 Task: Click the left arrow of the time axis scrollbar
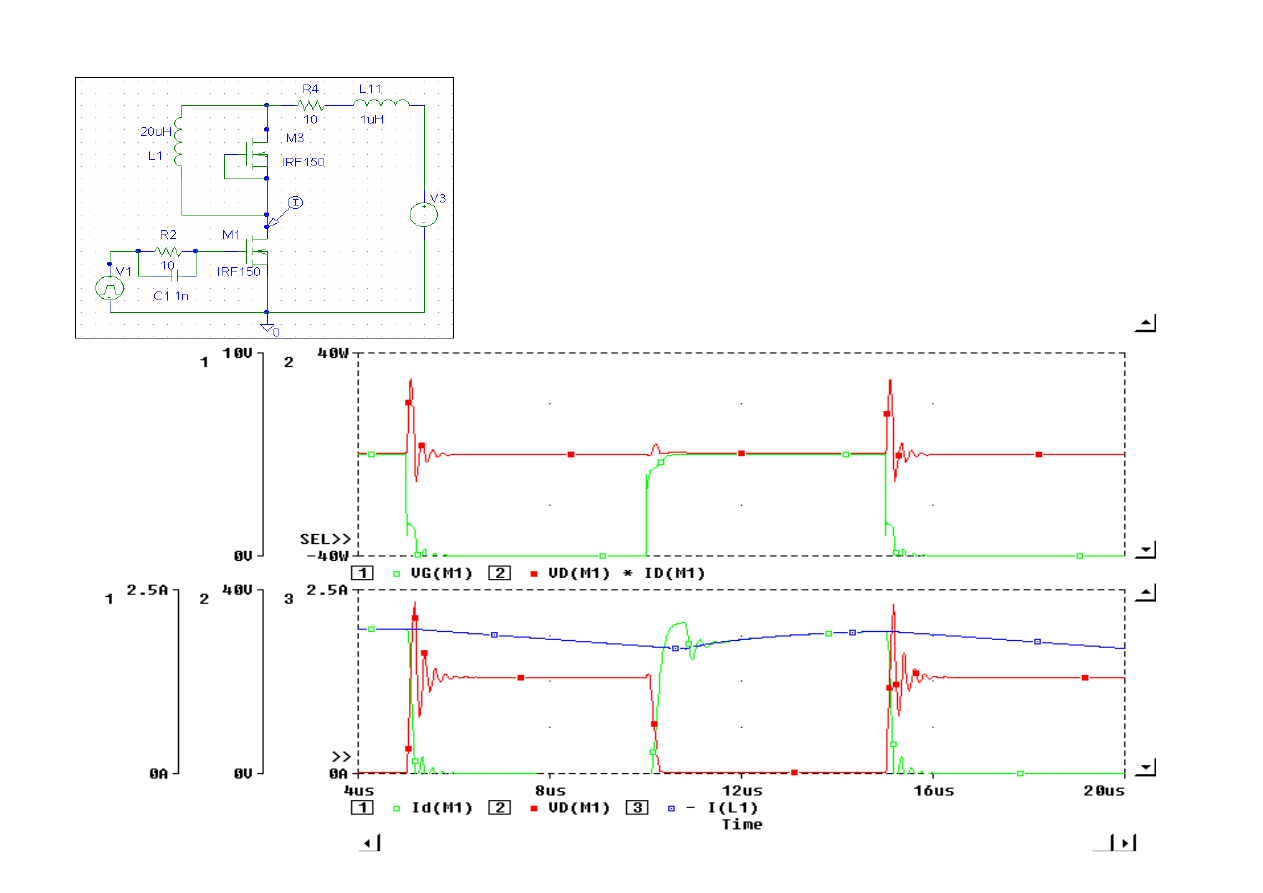[370, 844]
